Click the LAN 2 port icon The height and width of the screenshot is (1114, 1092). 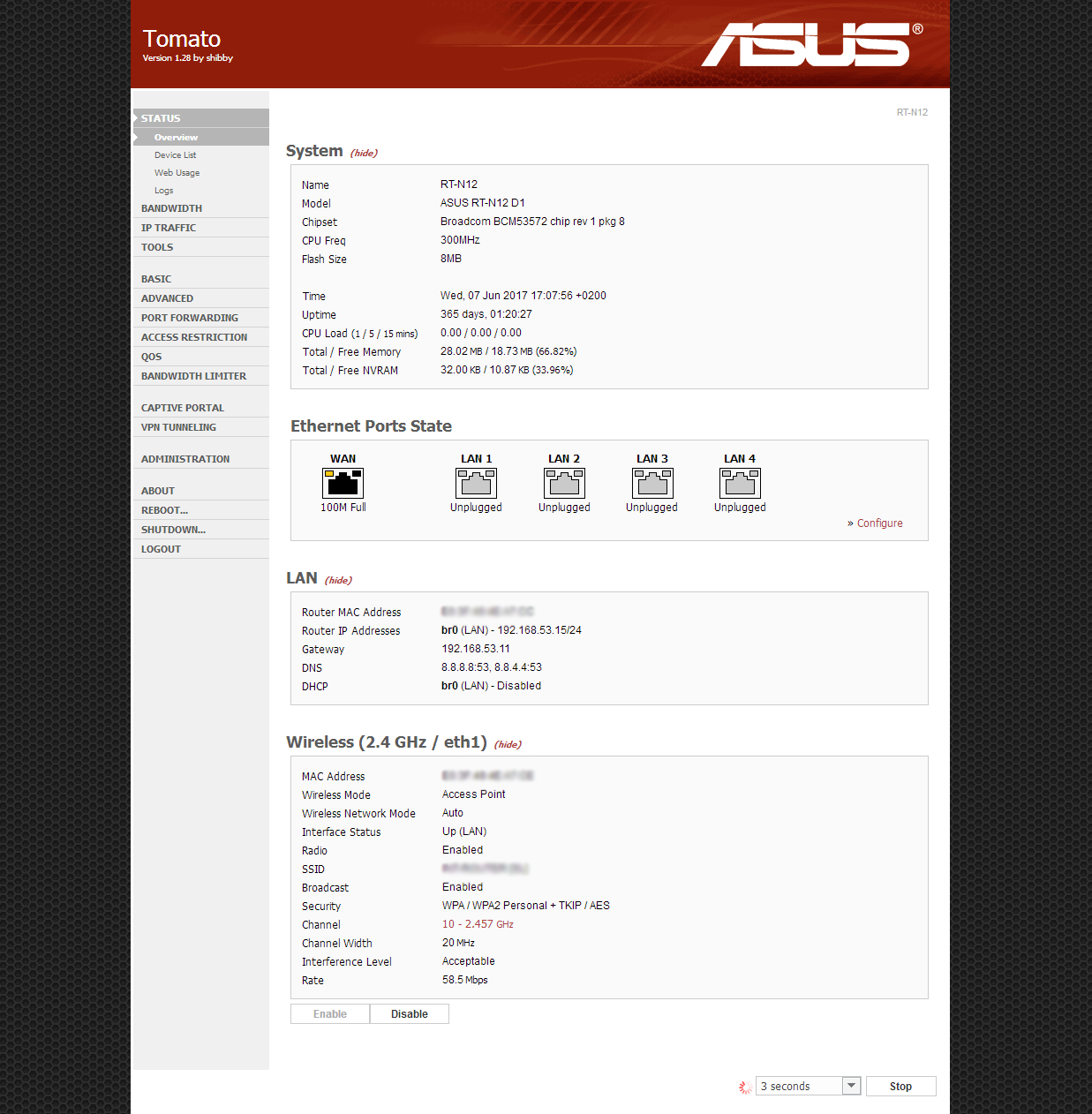[564, 483]
